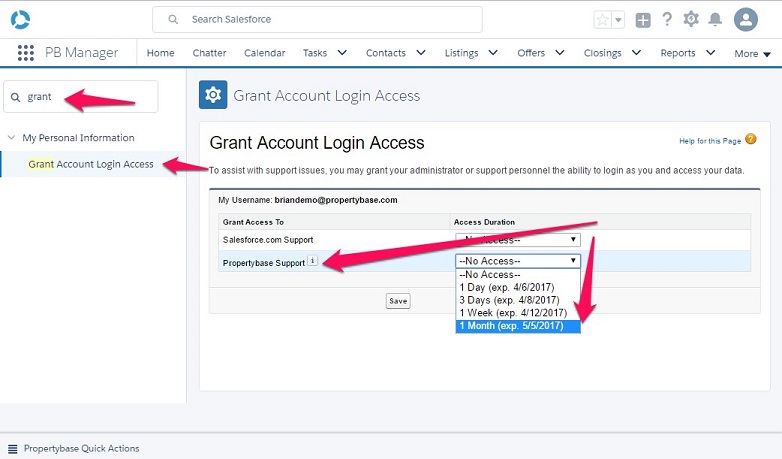Viewport: 782px width, 459px height.
Task: Click the Save button
Action: click(398, 301)
